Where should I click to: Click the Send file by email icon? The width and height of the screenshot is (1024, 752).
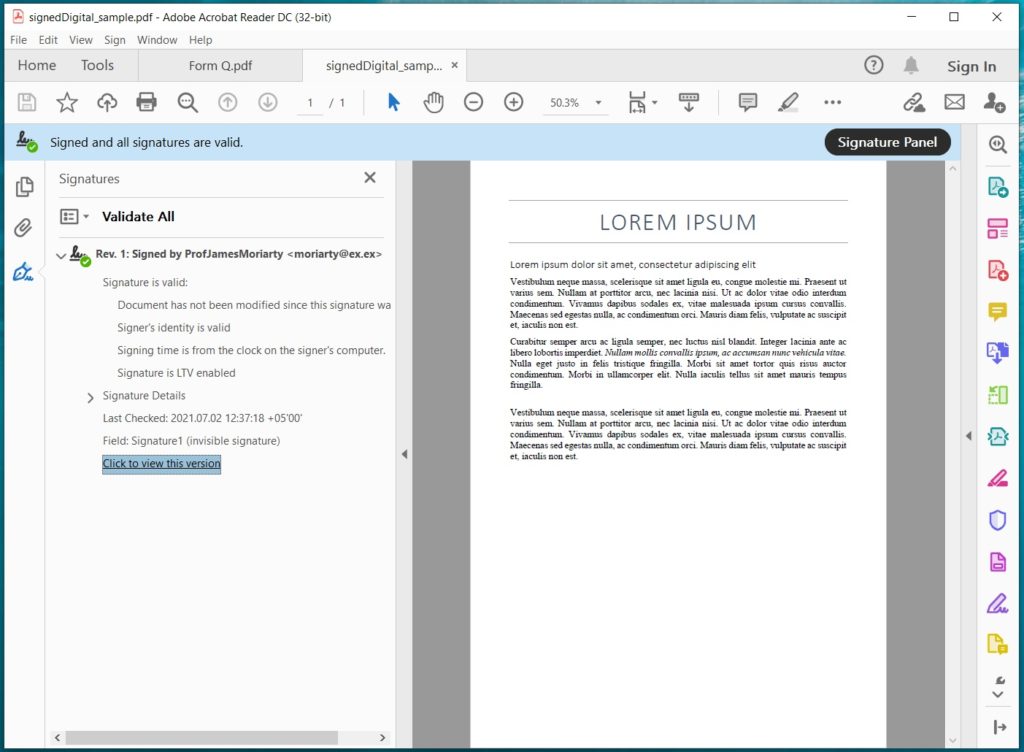click(x=954, y=102)
